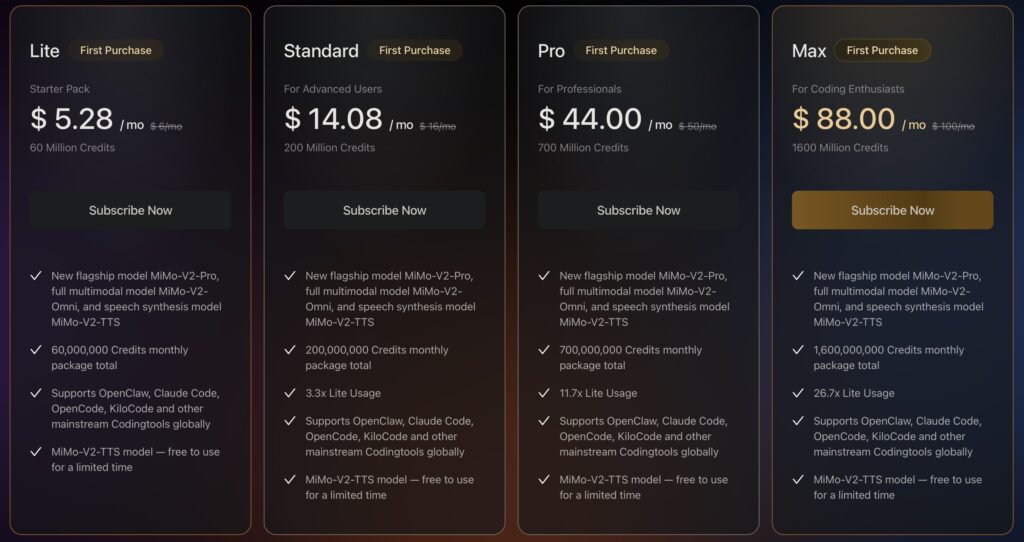Click the gold Max Subscribe Now button
This screenshot has height=542, width=1024.
tap(892, 210)
